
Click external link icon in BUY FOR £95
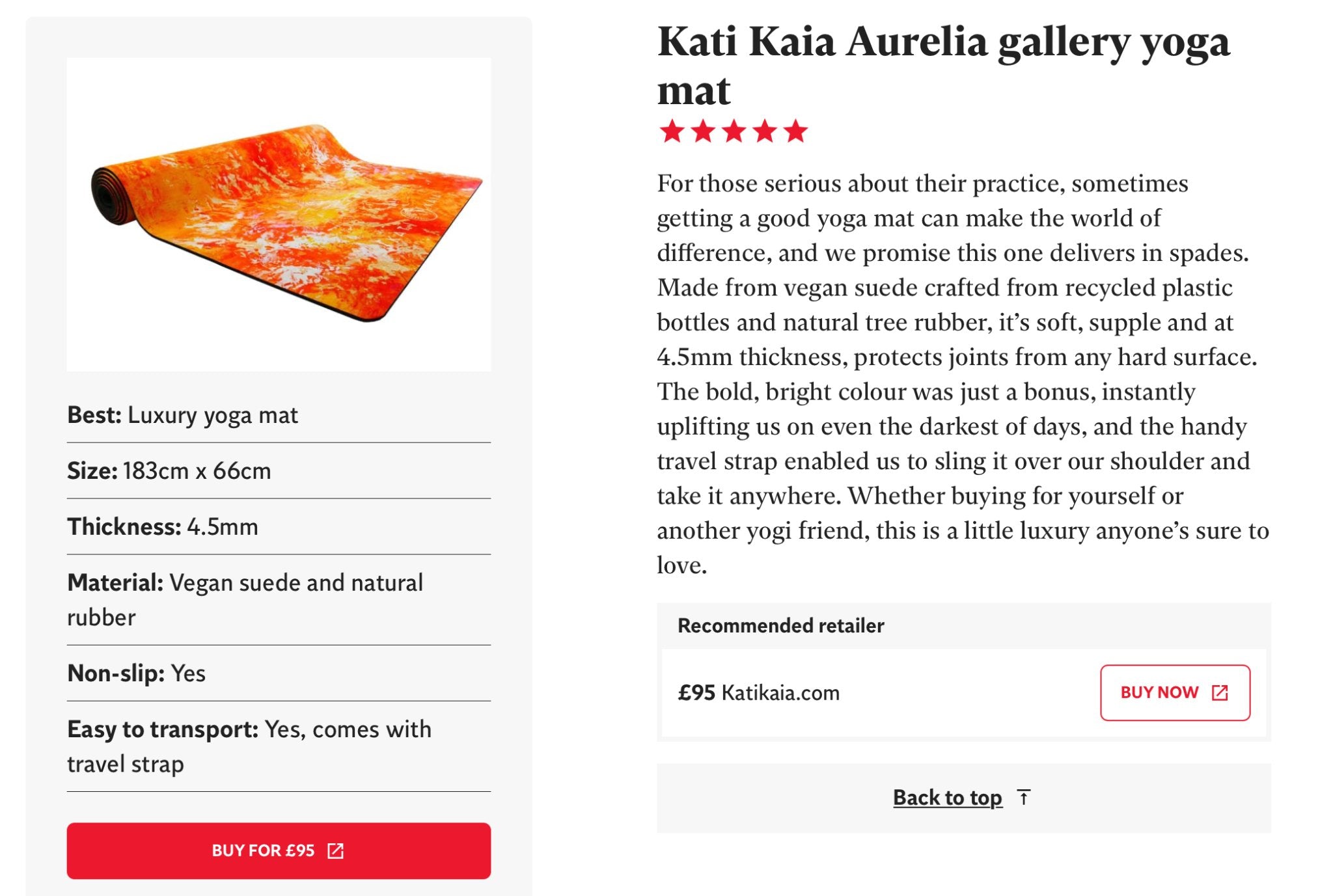pyautogui.click(x=335, y=850)
